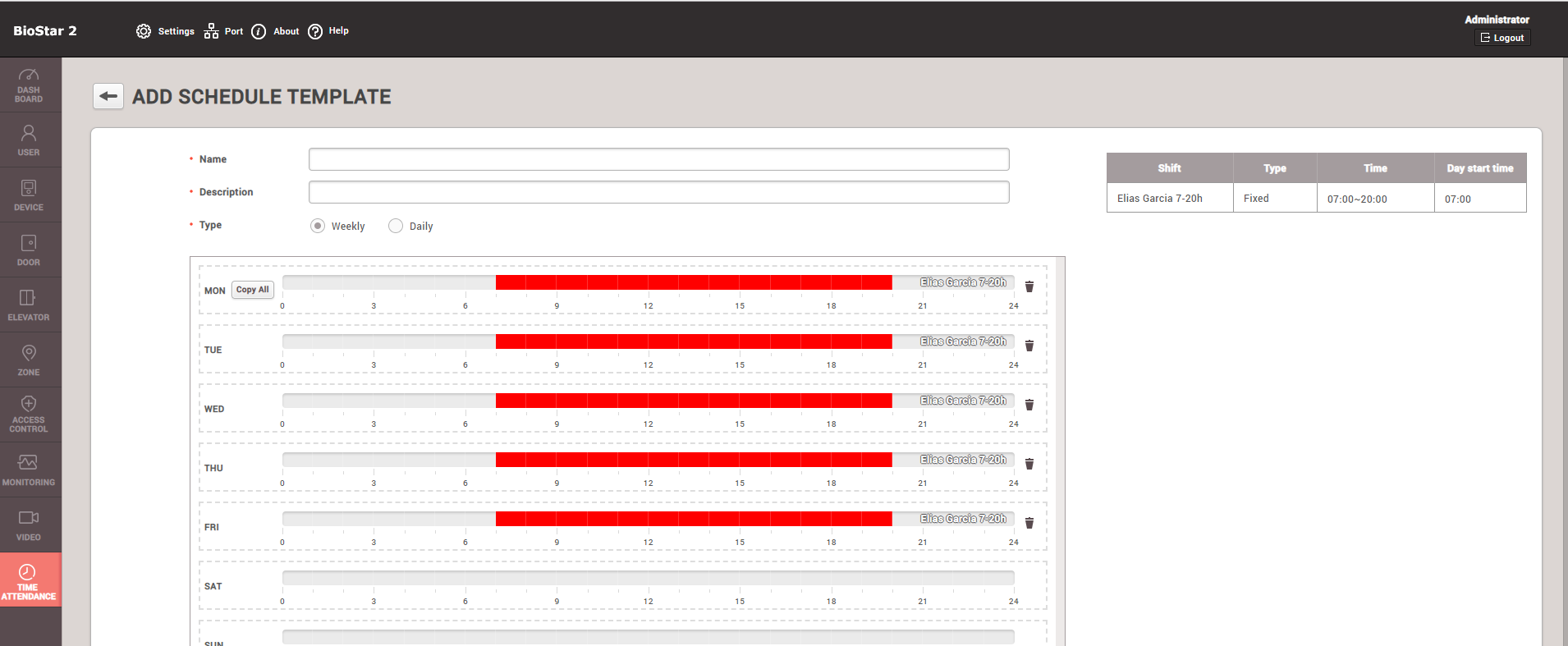Click the Description text field
This screenshot has width=1568, height=646.
(658, 192)
